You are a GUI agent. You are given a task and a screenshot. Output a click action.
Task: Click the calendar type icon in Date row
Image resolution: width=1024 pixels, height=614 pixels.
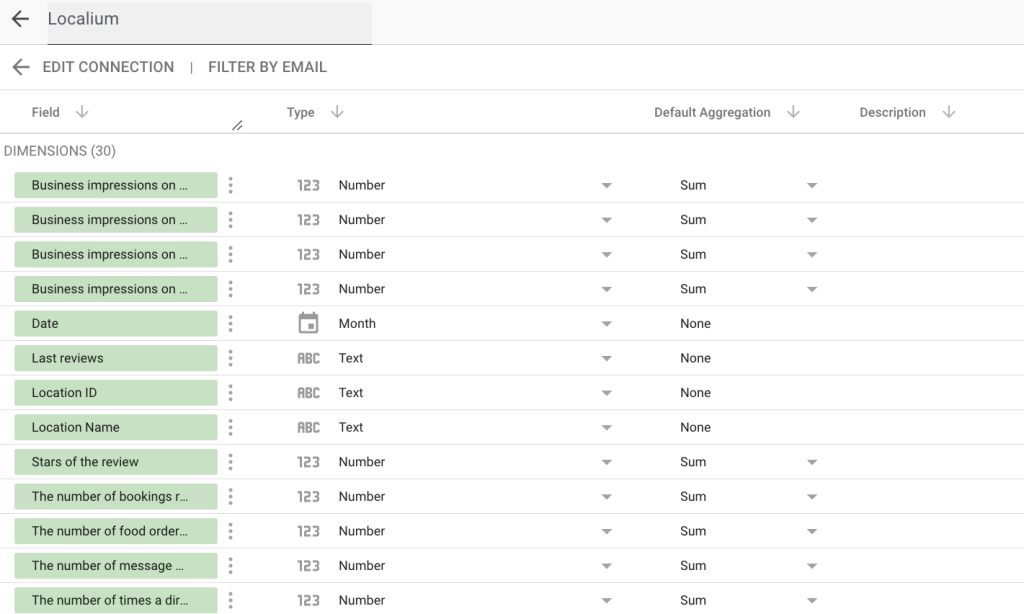pos(308,323)
